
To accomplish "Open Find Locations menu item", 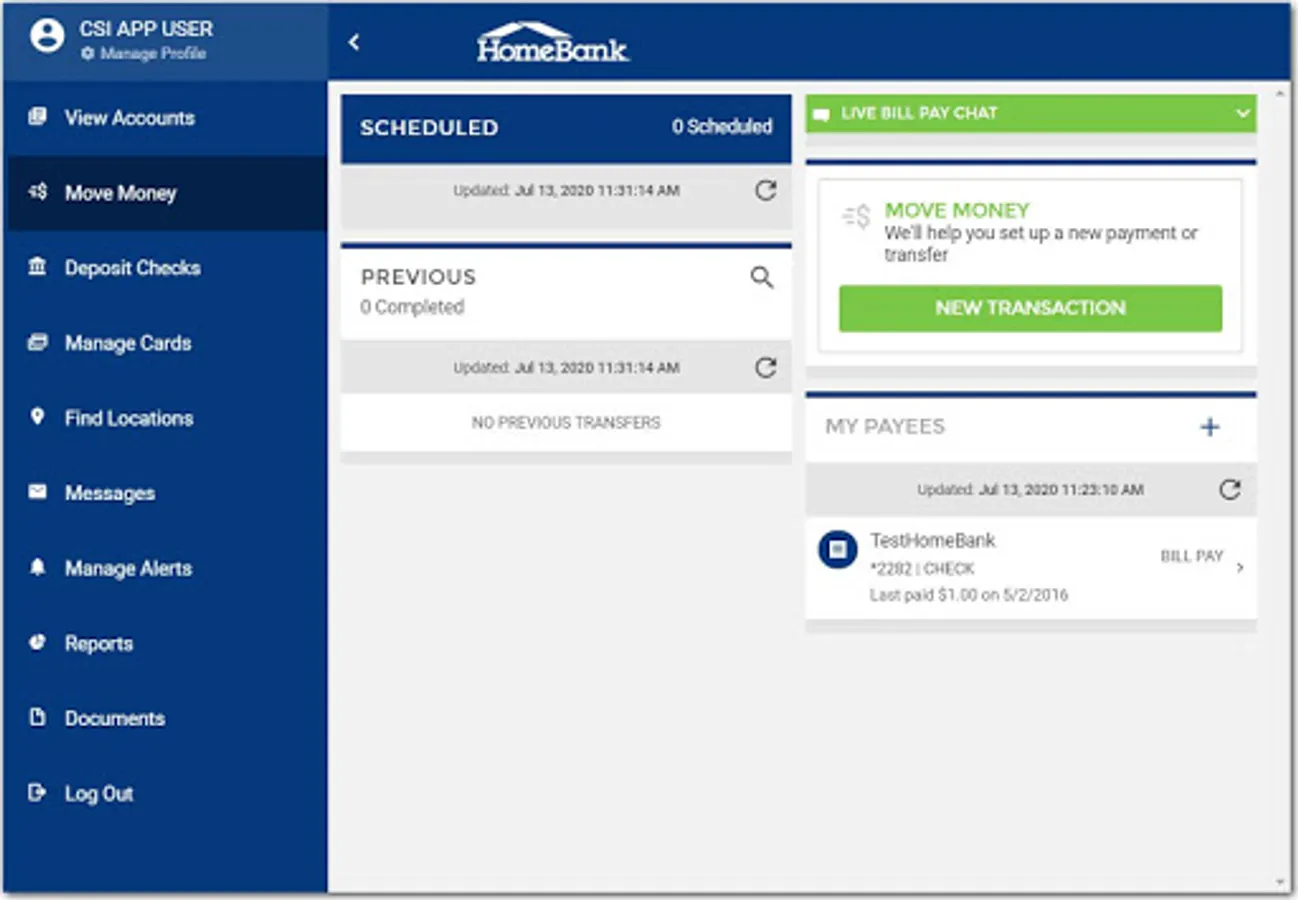I will point(167,418).
